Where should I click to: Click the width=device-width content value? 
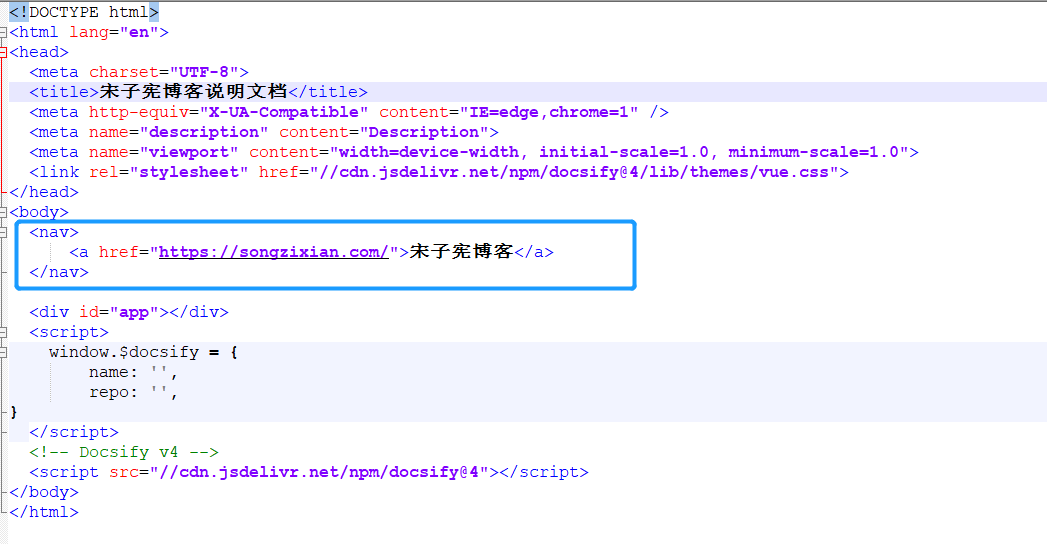(429, 152)
